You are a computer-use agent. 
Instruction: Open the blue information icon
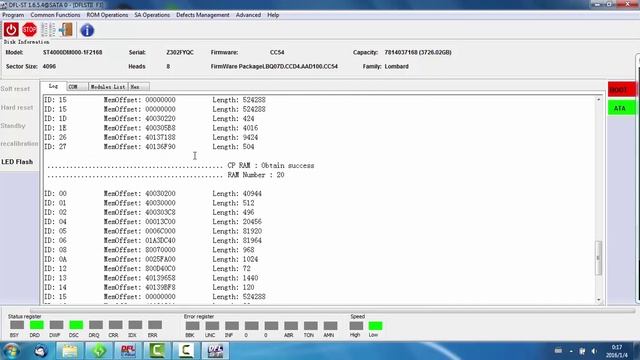(87, 30)
